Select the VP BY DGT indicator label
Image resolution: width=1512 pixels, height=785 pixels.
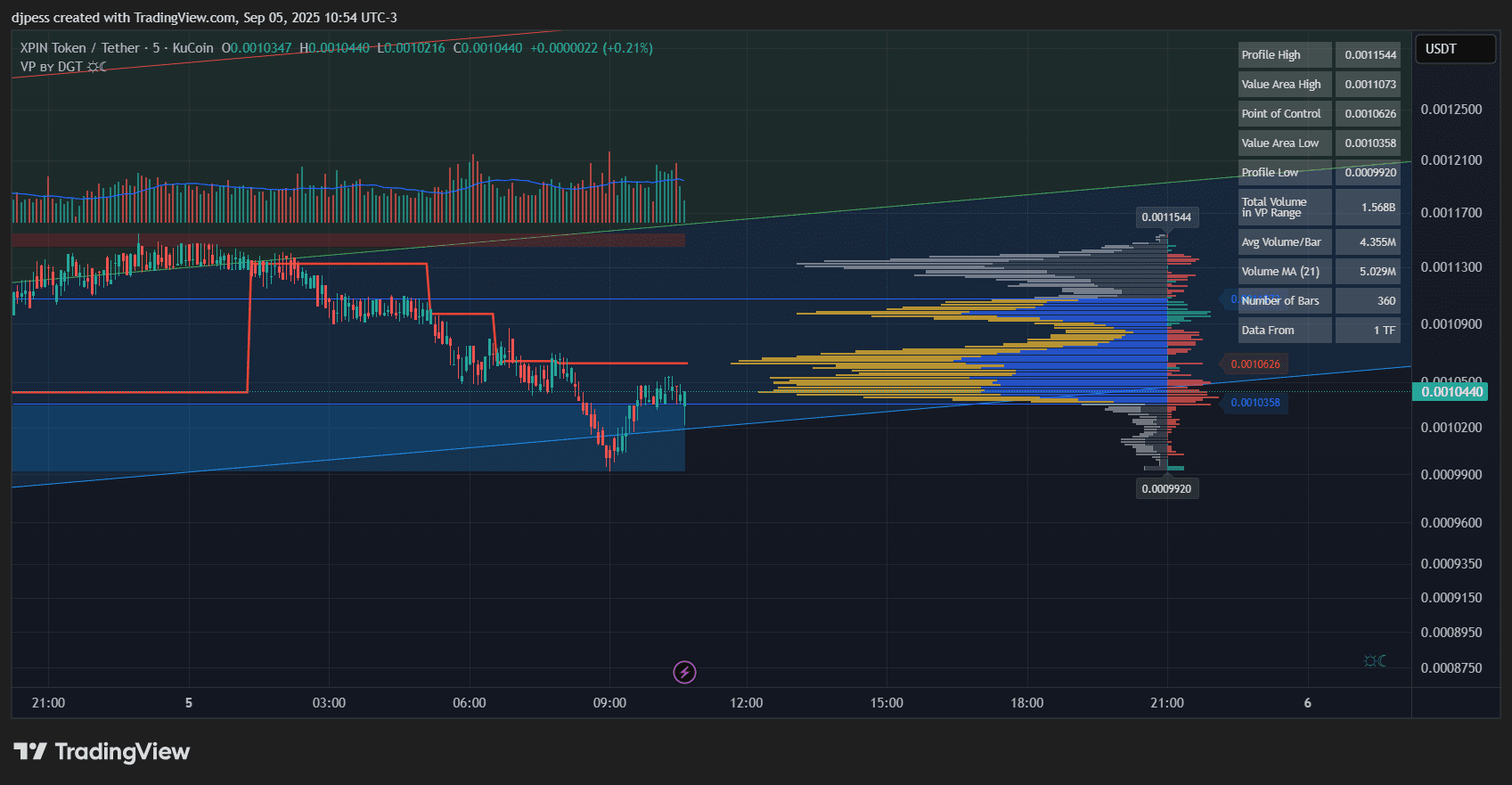coord(52,67)
